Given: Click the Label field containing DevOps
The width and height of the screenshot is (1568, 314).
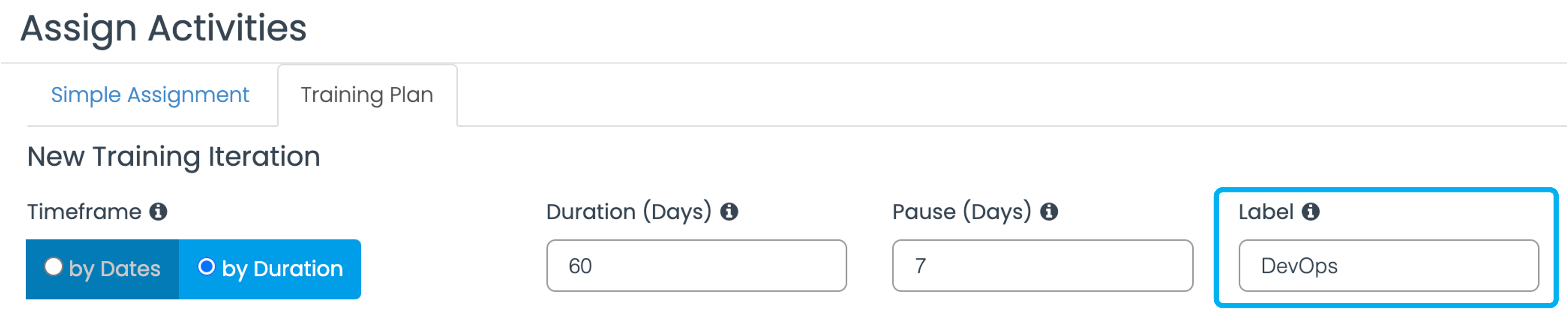Looking at the screenshot, I should click(x=1388, y=266).
